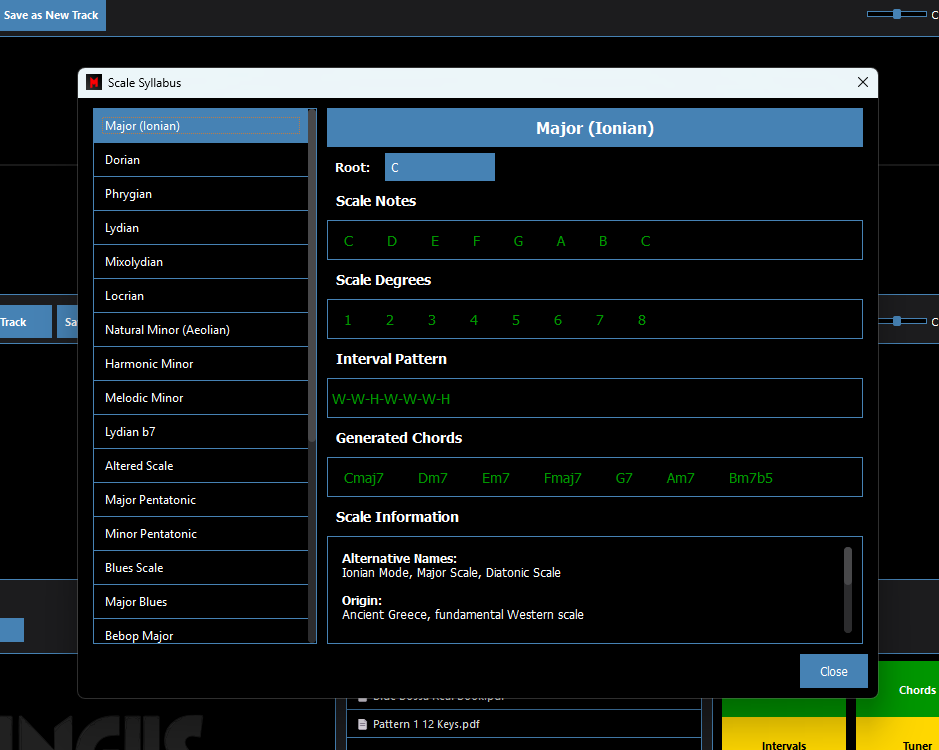Screen dimensions: 939x750
Task: Choose the Lydian scale entry
Action: (200, 228)
